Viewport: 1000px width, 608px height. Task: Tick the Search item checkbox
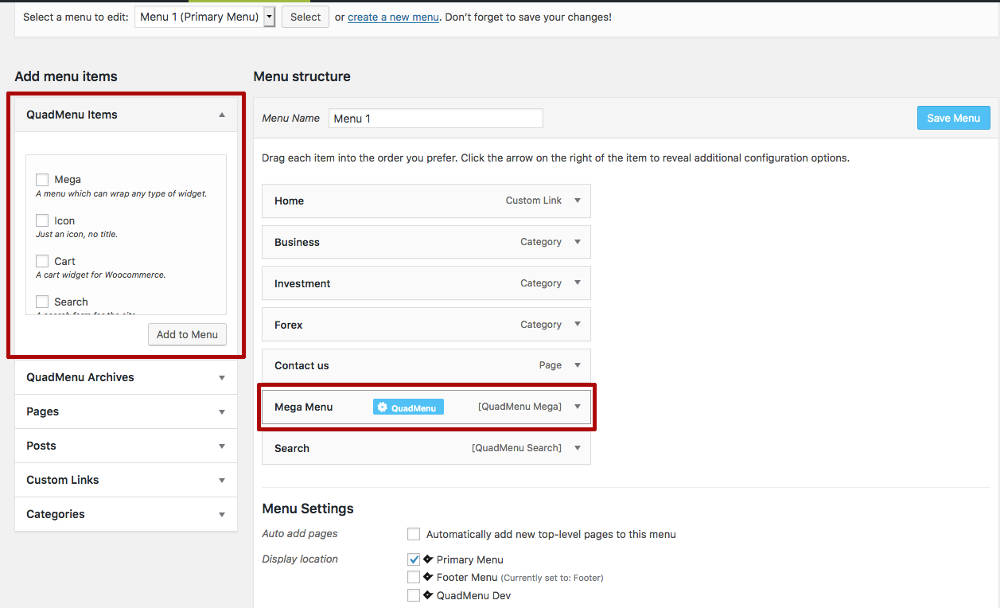42,301
